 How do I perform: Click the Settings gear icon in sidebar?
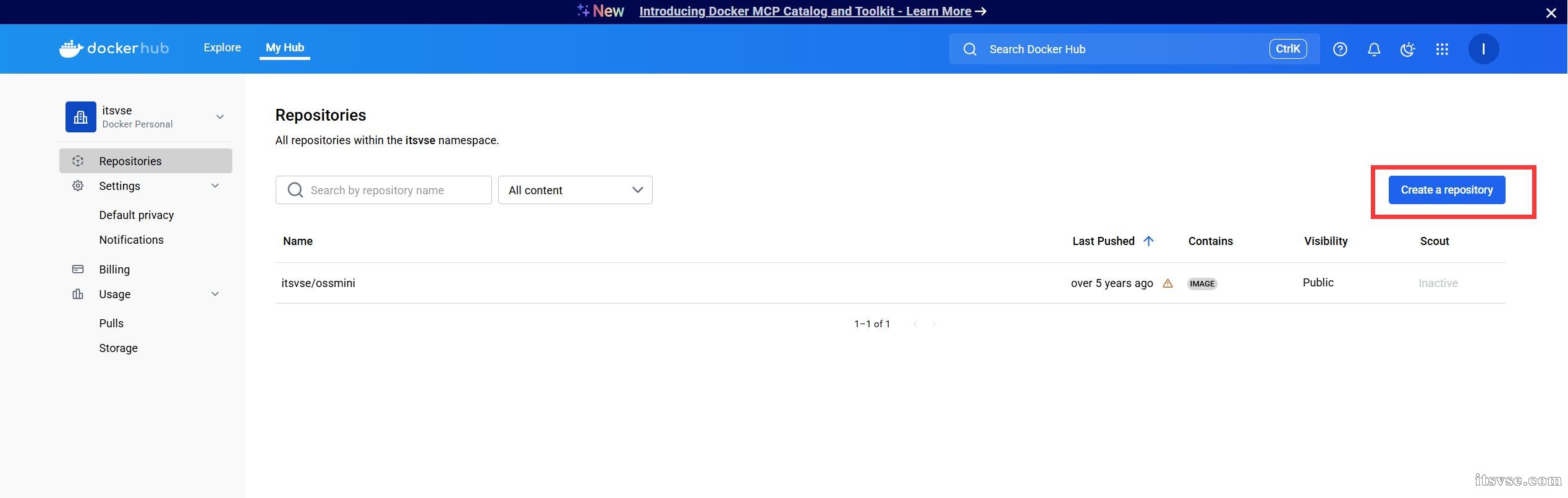(x=78, y=186)
